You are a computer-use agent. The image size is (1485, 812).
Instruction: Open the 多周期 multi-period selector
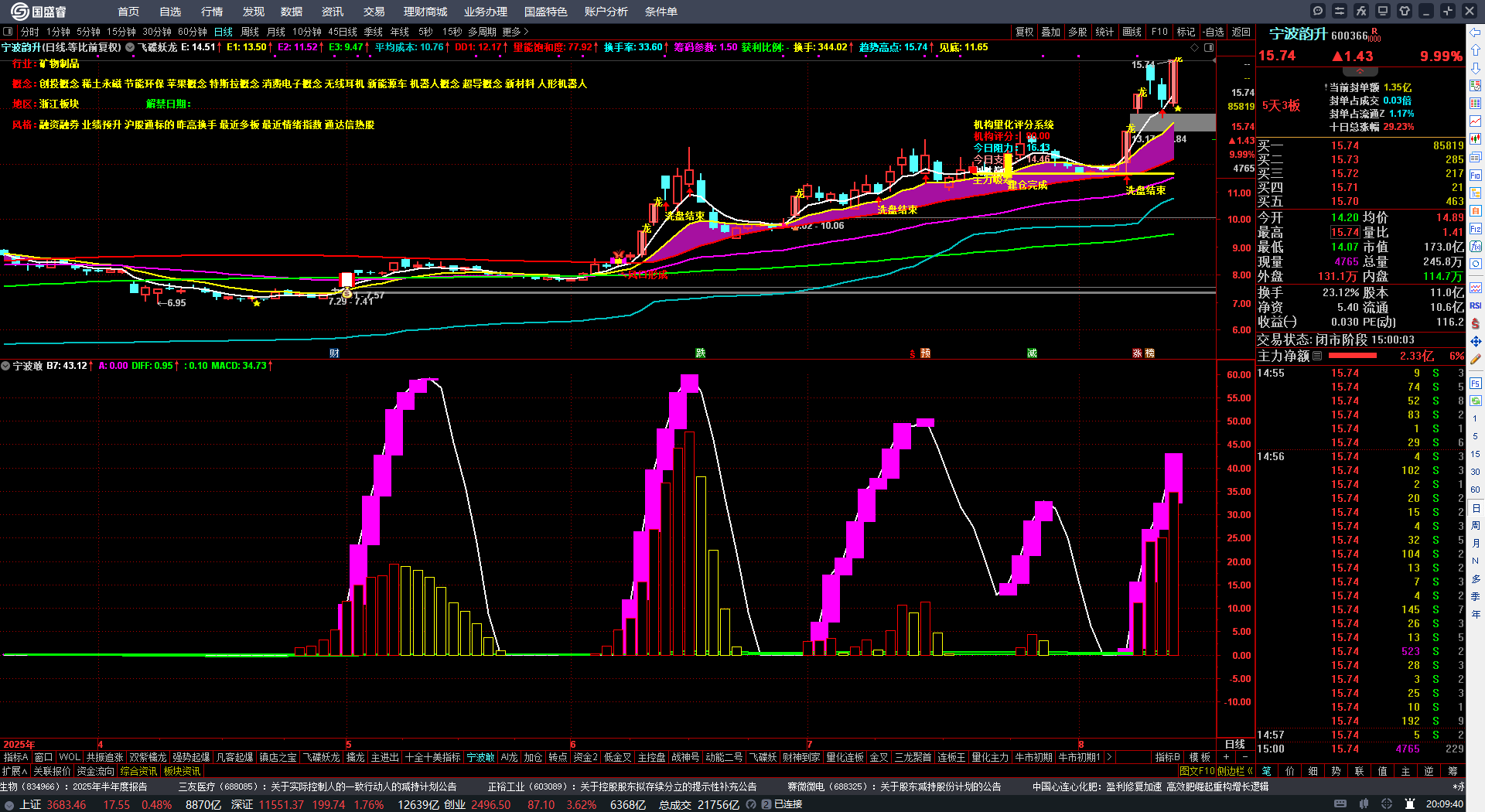tap(482, 32)
